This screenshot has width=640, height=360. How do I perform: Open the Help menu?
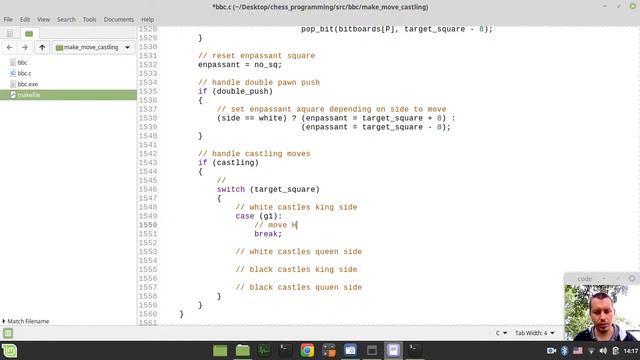[147, 19]
